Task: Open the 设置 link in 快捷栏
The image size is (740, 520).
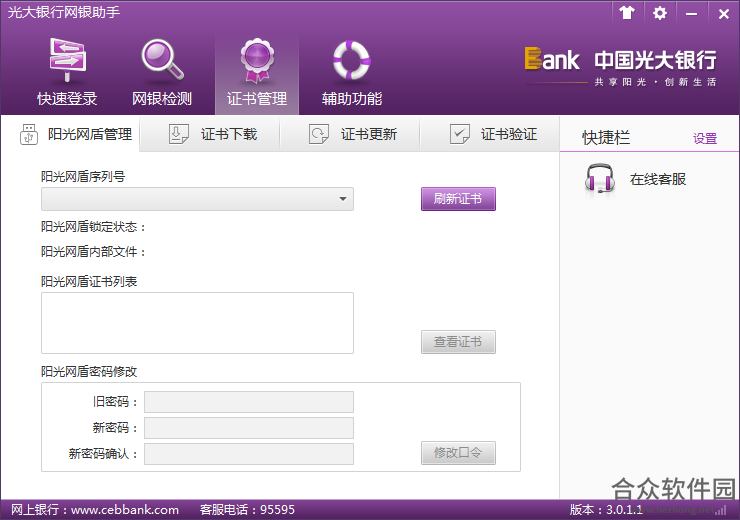Action: coord(705,138)
